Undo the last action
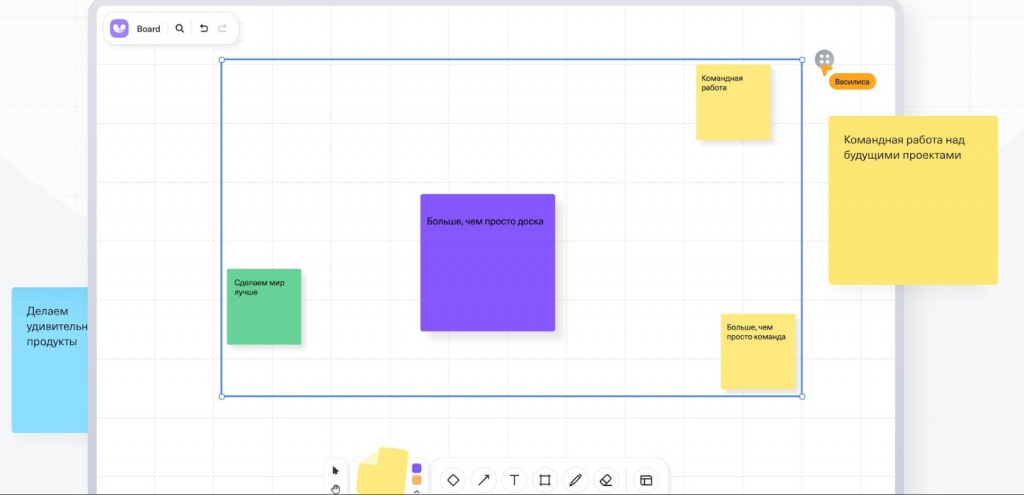The image size is (1024, 495). tap(204, 29)
